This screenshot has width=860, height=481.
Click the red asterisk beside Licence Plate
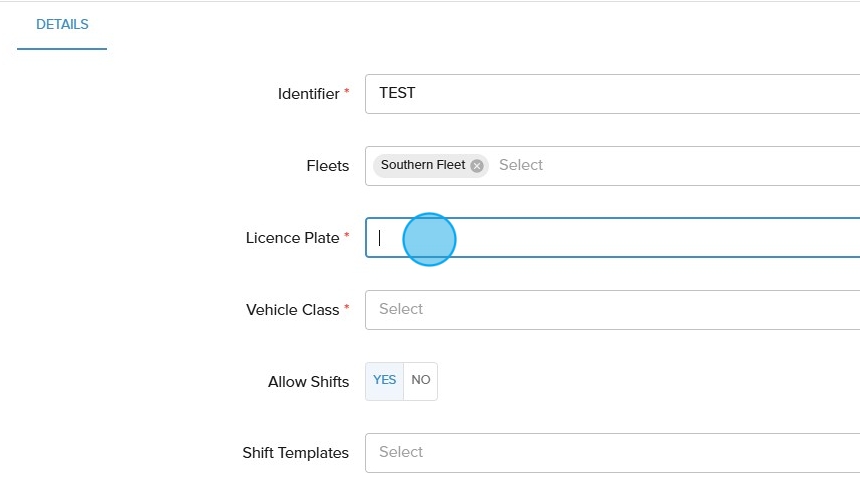tap(347, 236)
